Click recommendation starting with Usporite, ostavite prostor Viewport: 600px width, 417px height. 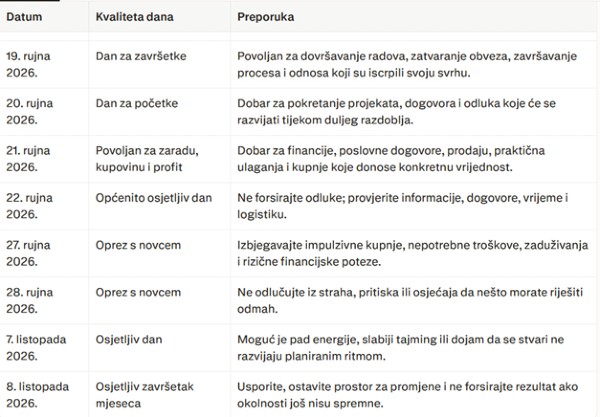(x=408, y=395)
